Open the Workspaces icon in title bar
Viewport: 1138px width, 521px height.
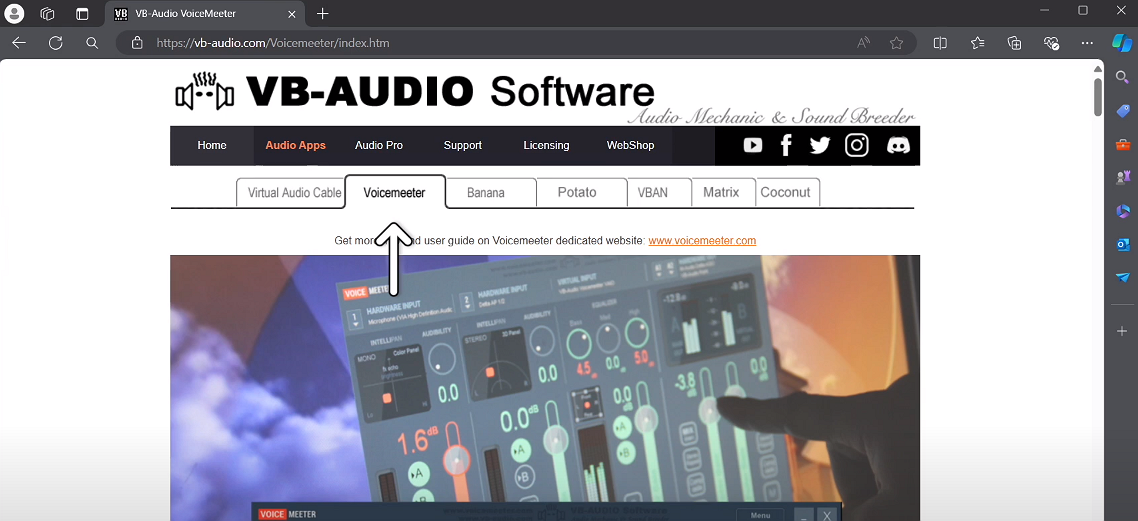pos(48,13)
